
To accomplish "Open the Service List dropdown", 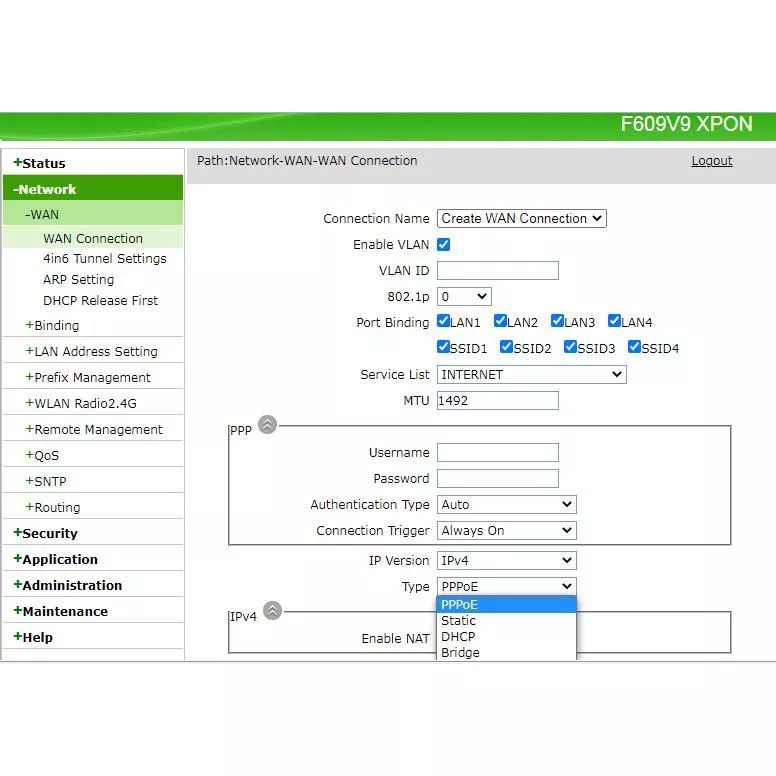I will coord(532,375).
